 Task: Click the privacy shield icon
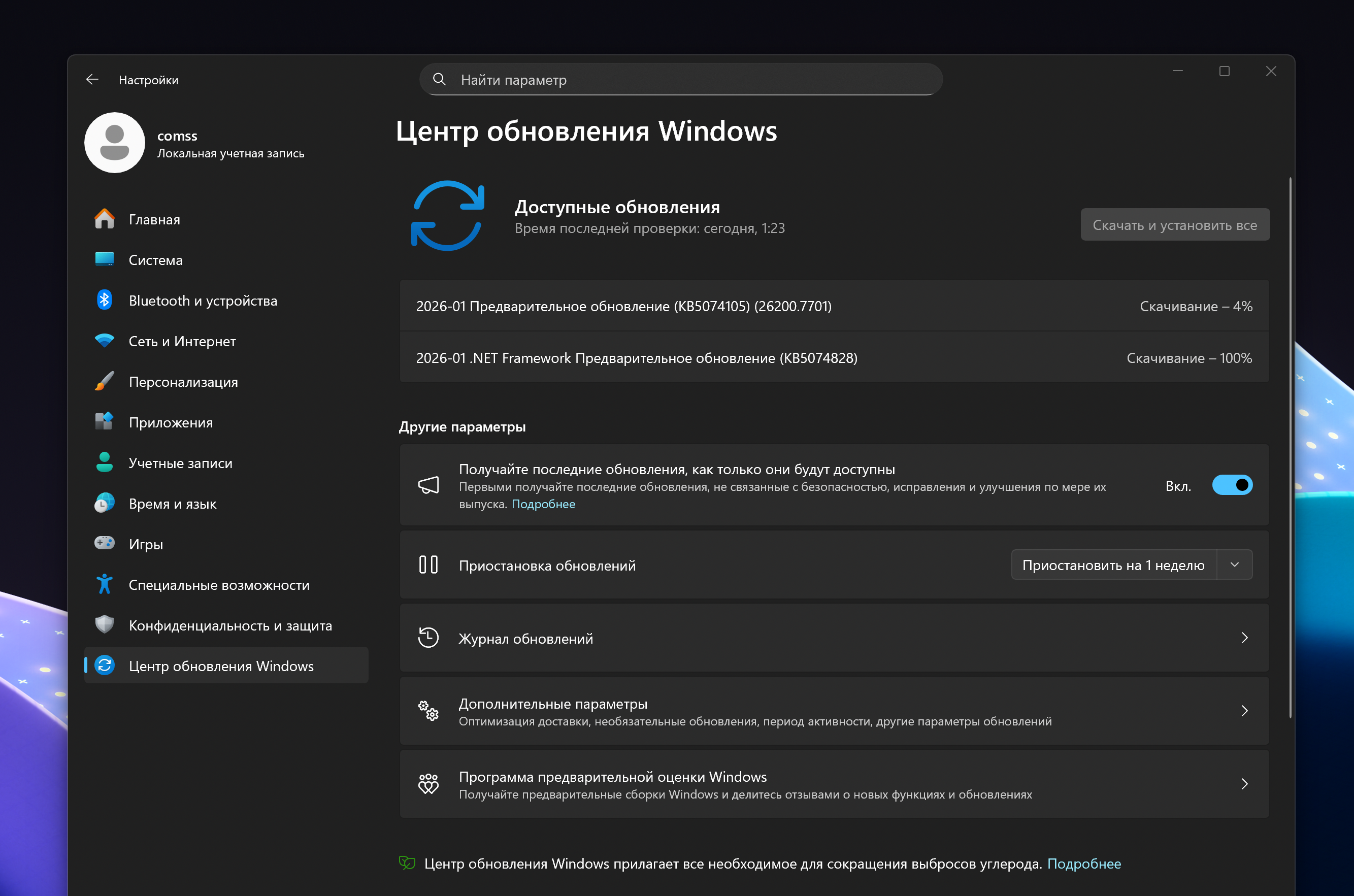coord(104,624)
